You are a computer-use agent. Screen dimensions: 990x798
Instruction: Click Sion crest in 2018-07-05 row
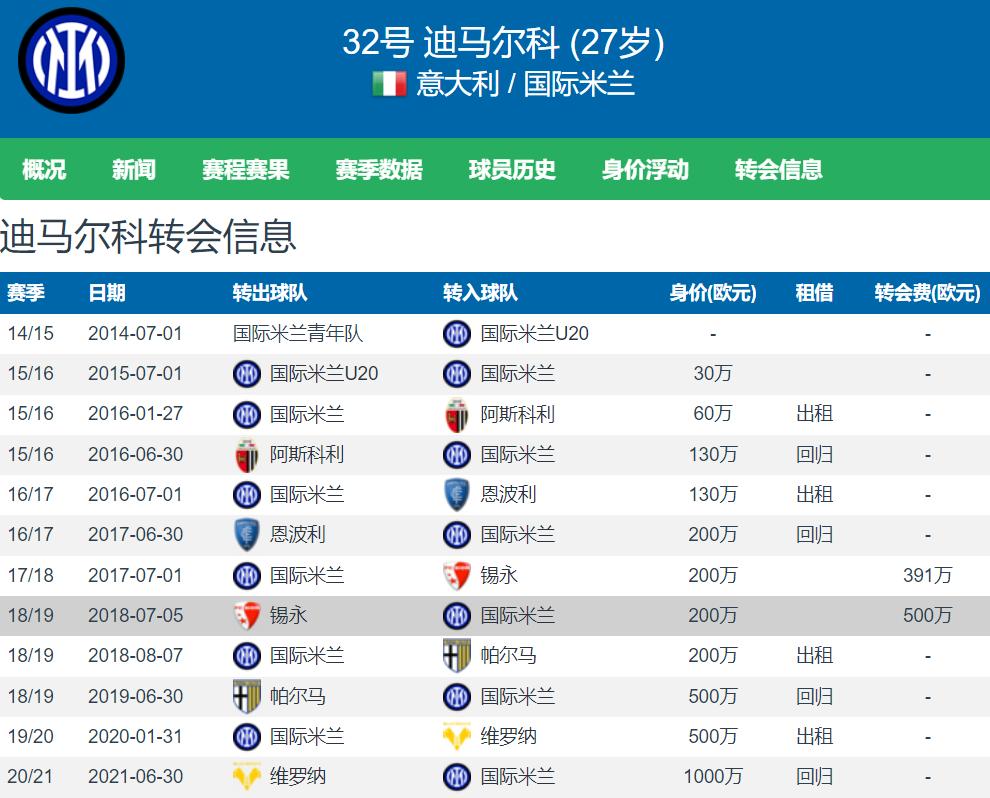(246, 616)
